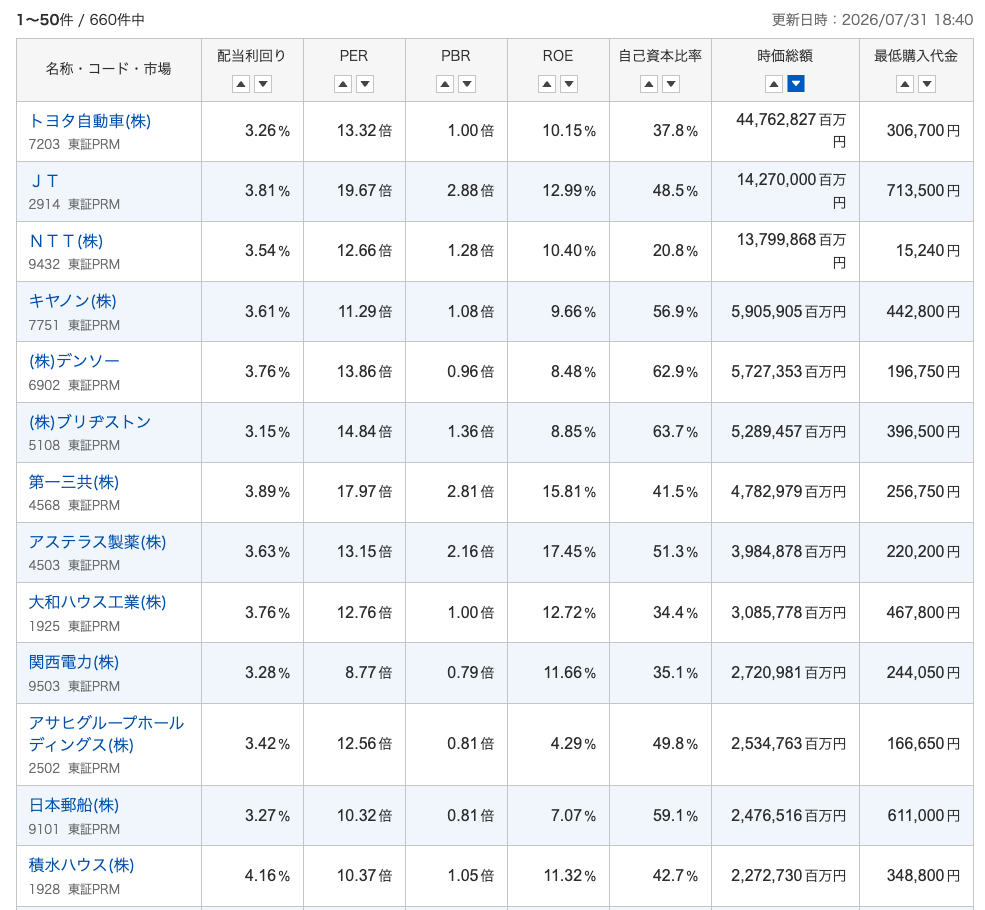
Task: Sort 配当利回り descending with down arrow
Action: click(x=263, y=84)
